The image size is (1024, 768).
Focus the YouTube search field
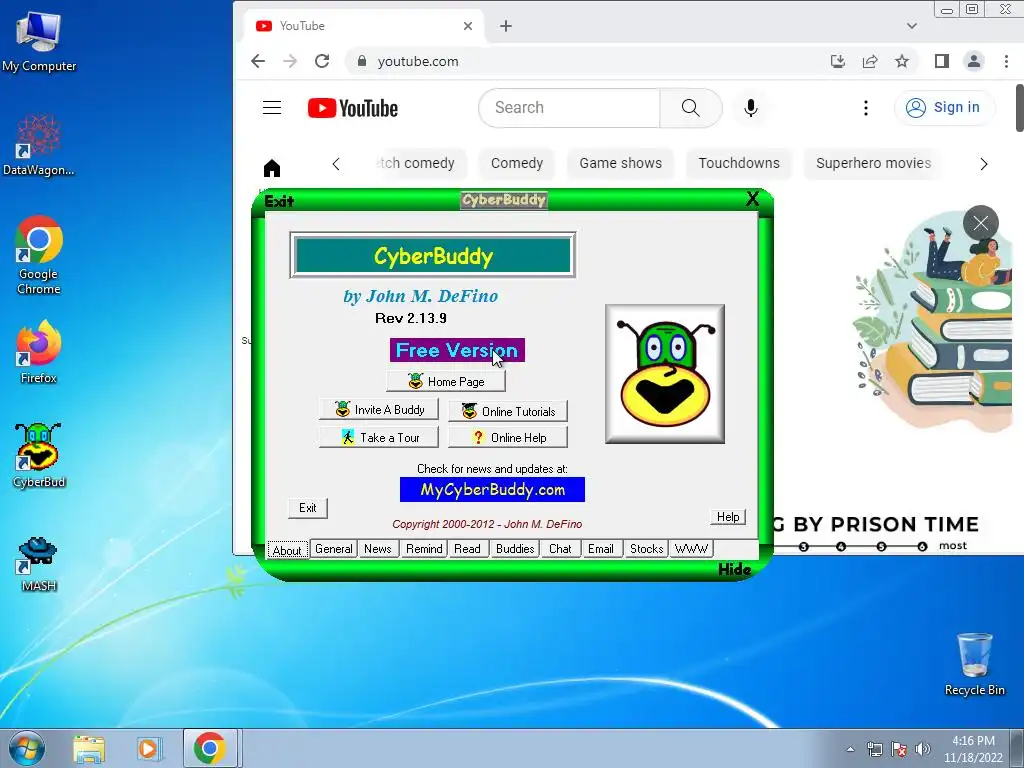click(569, 108)
